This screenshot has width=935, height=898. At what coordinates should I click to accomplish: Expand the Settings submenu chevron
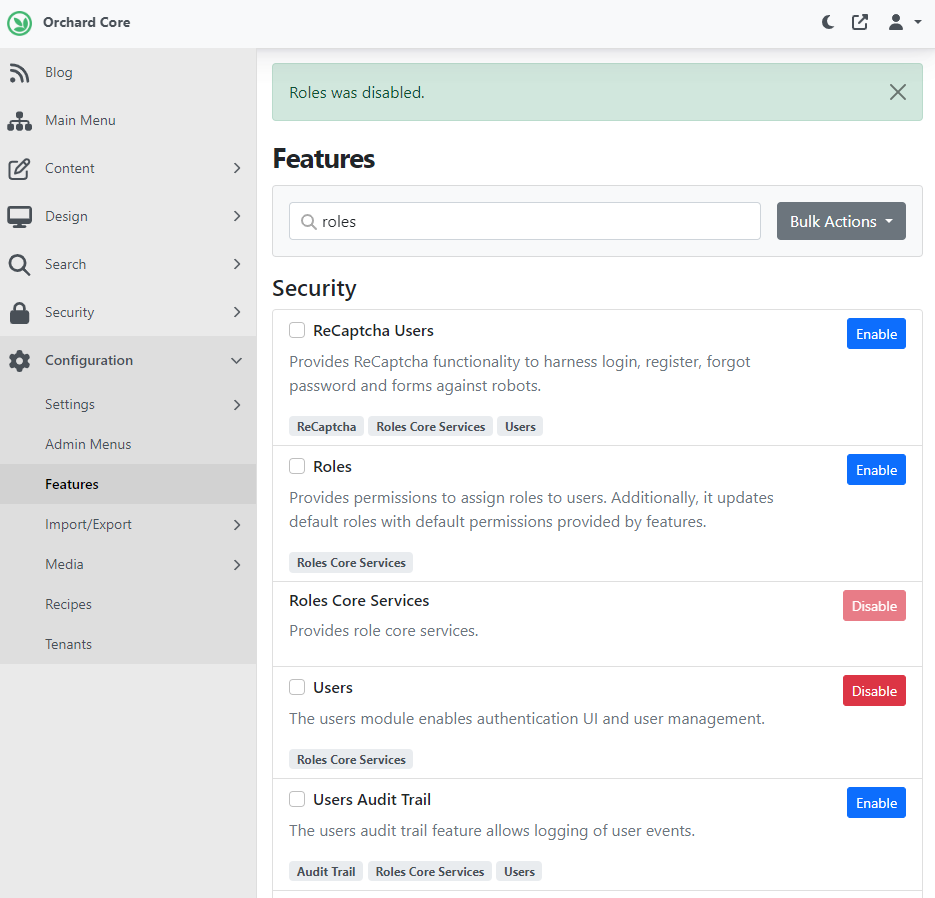(237, 405)
